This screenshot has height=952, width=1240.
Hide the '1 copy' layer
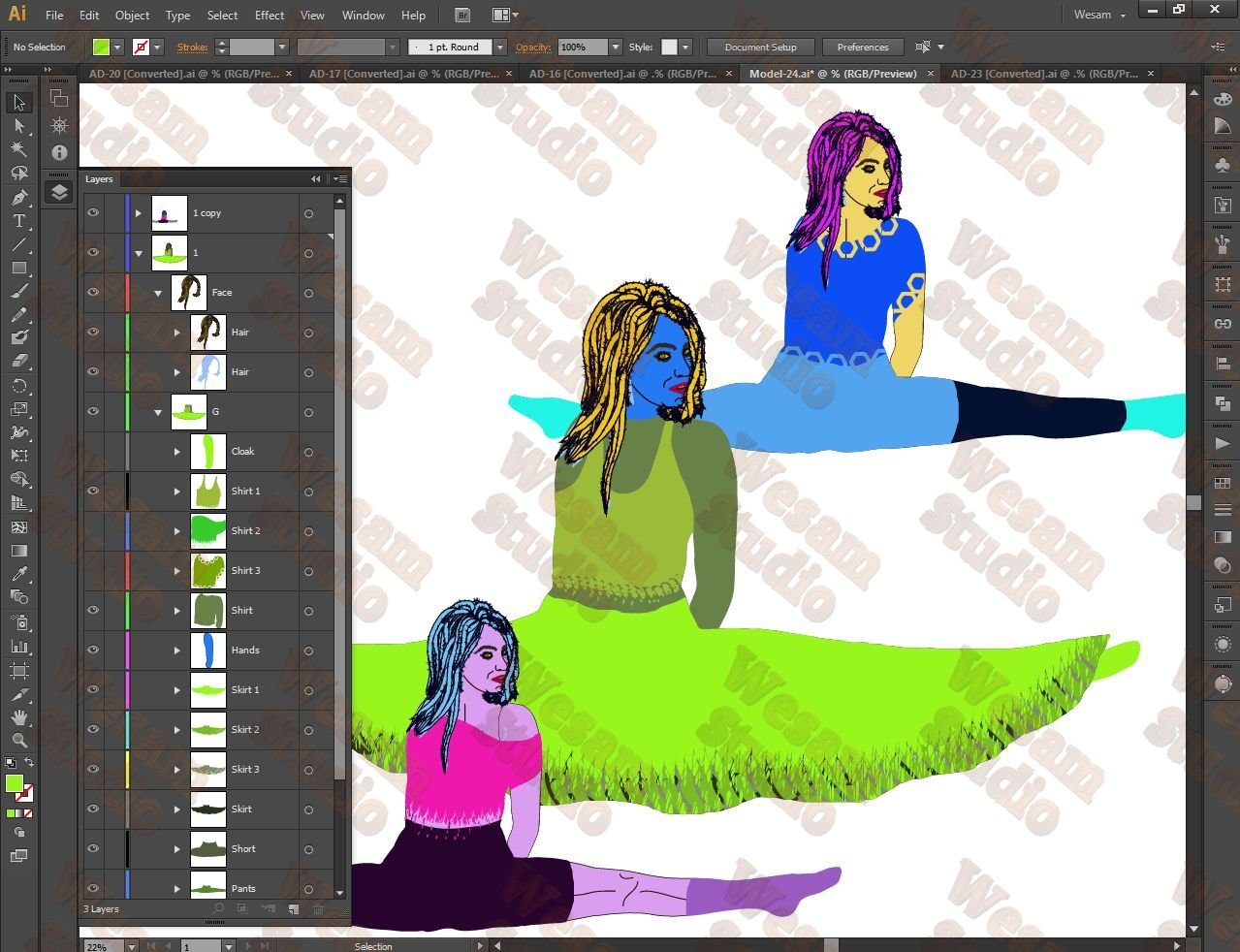(93, 212)
